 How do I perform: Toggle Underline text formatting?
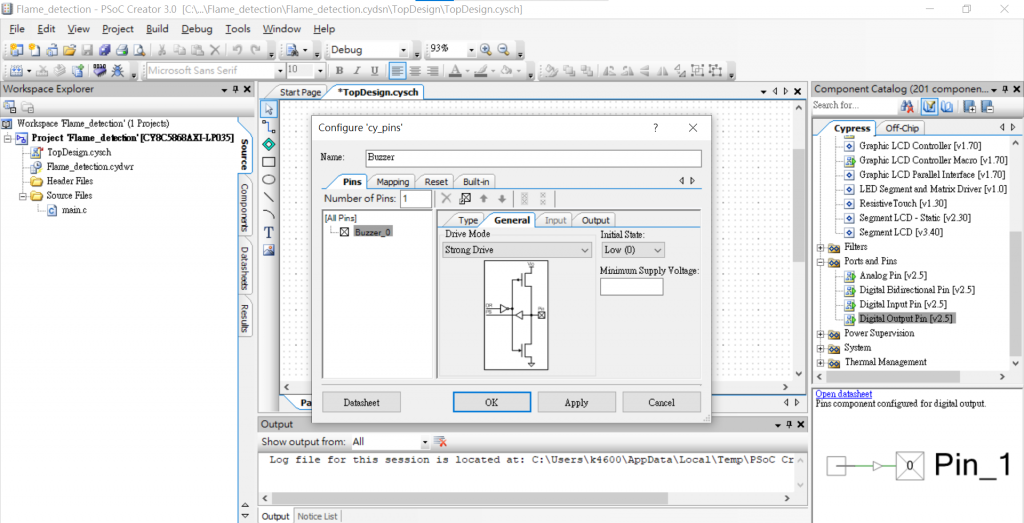pos(374,71)
